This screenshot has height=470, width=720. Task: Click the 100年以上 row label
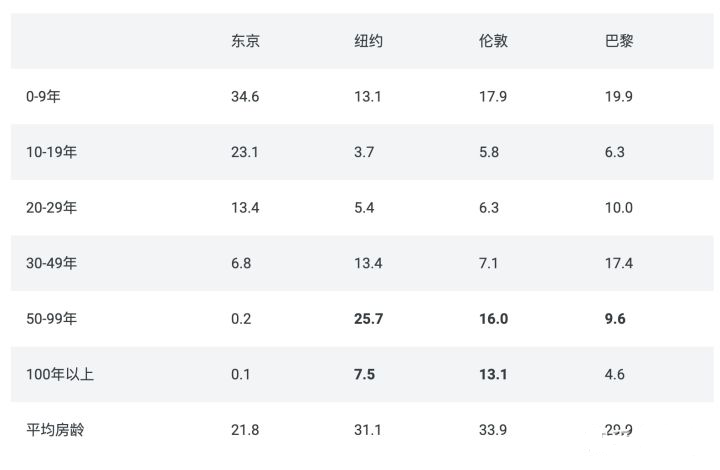[x=60, y=374]
